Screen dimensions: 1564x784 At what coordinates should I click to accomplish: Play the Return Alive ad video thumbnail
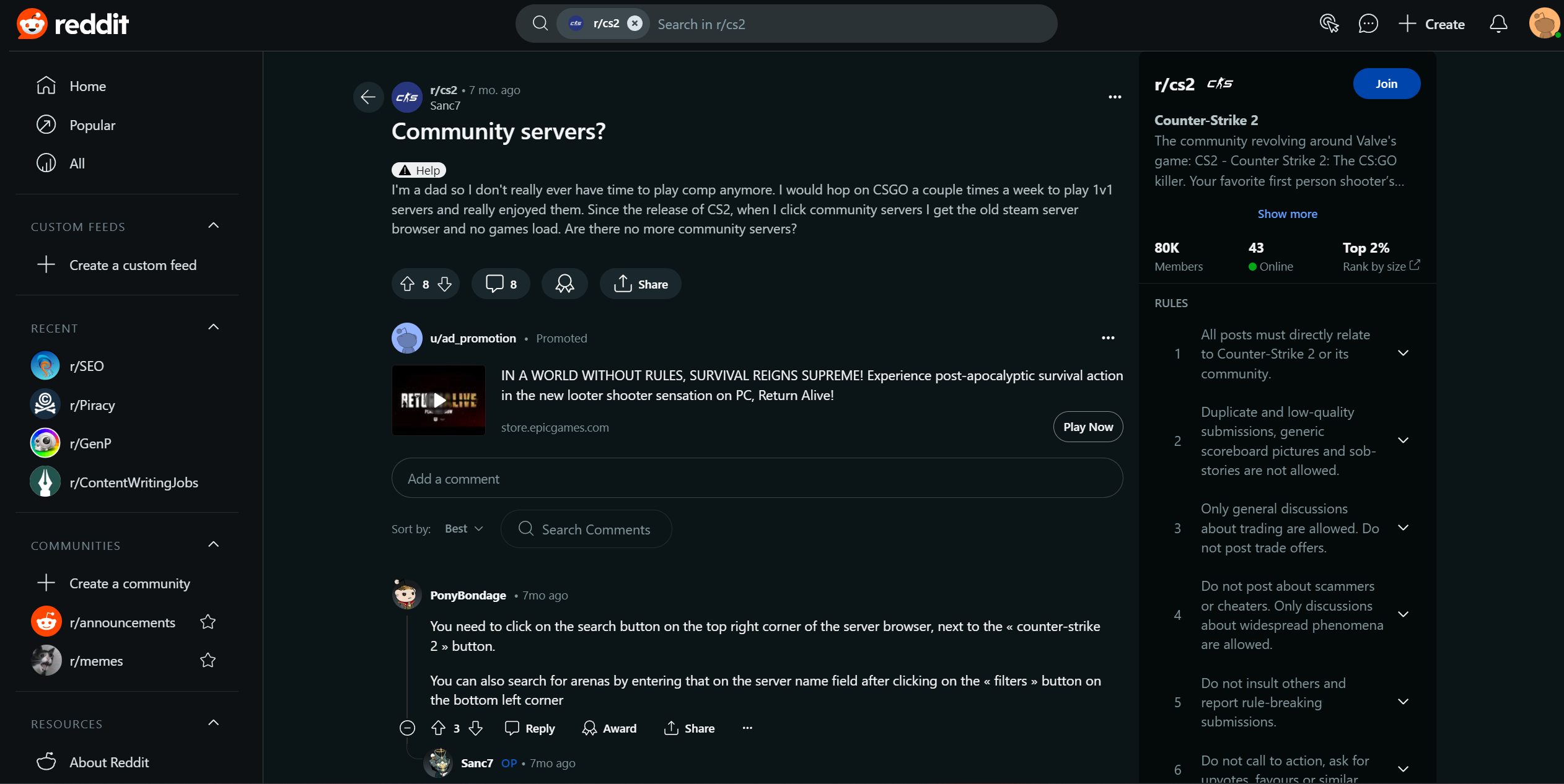click(x=439, y=400)
